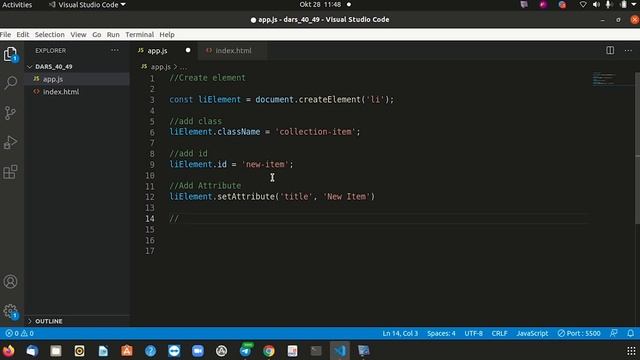Open the Terminal menu
The image size is (640, 360).
pos(140,35)
